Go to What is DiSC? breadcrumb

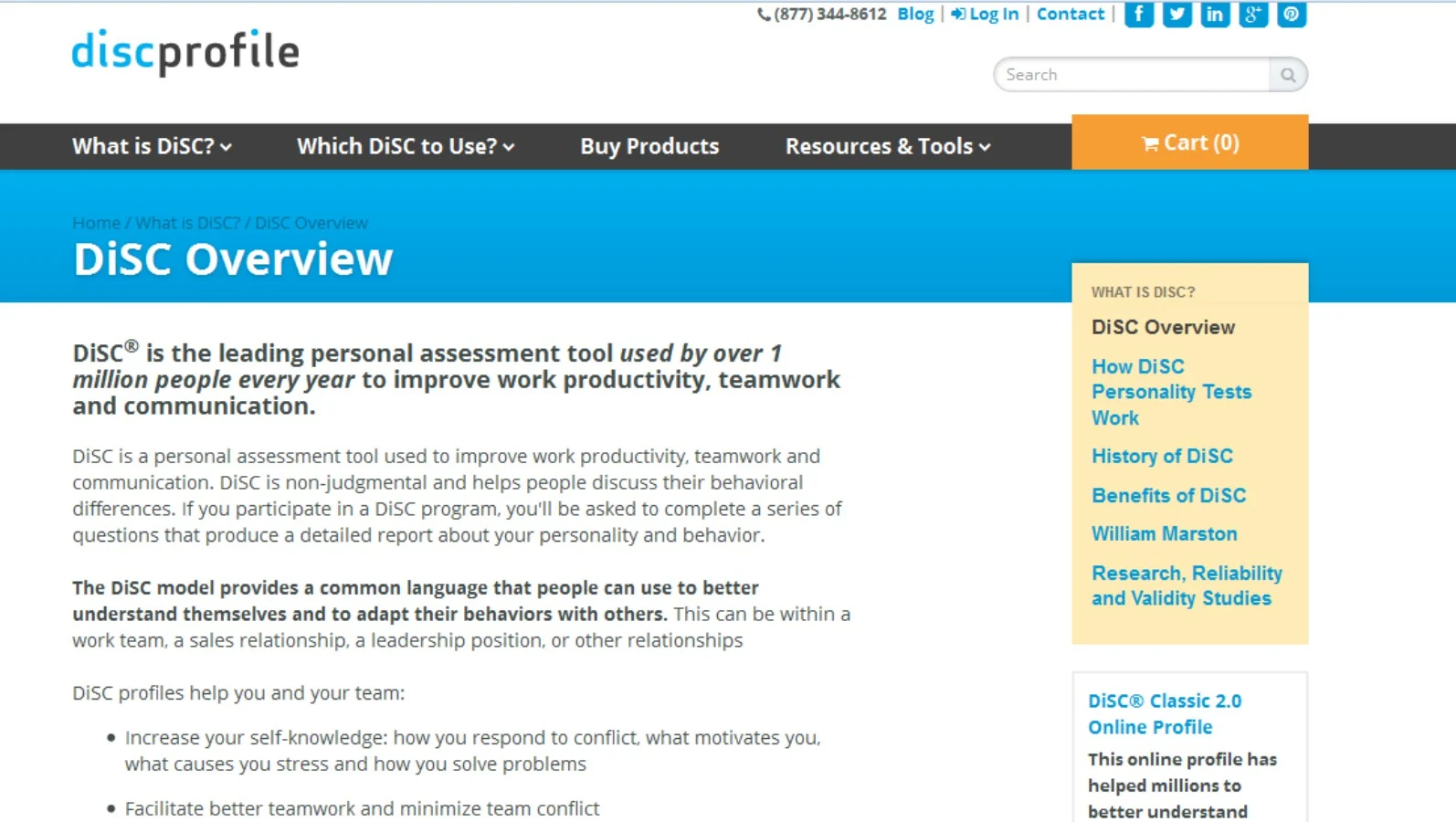tap(187, 223)
